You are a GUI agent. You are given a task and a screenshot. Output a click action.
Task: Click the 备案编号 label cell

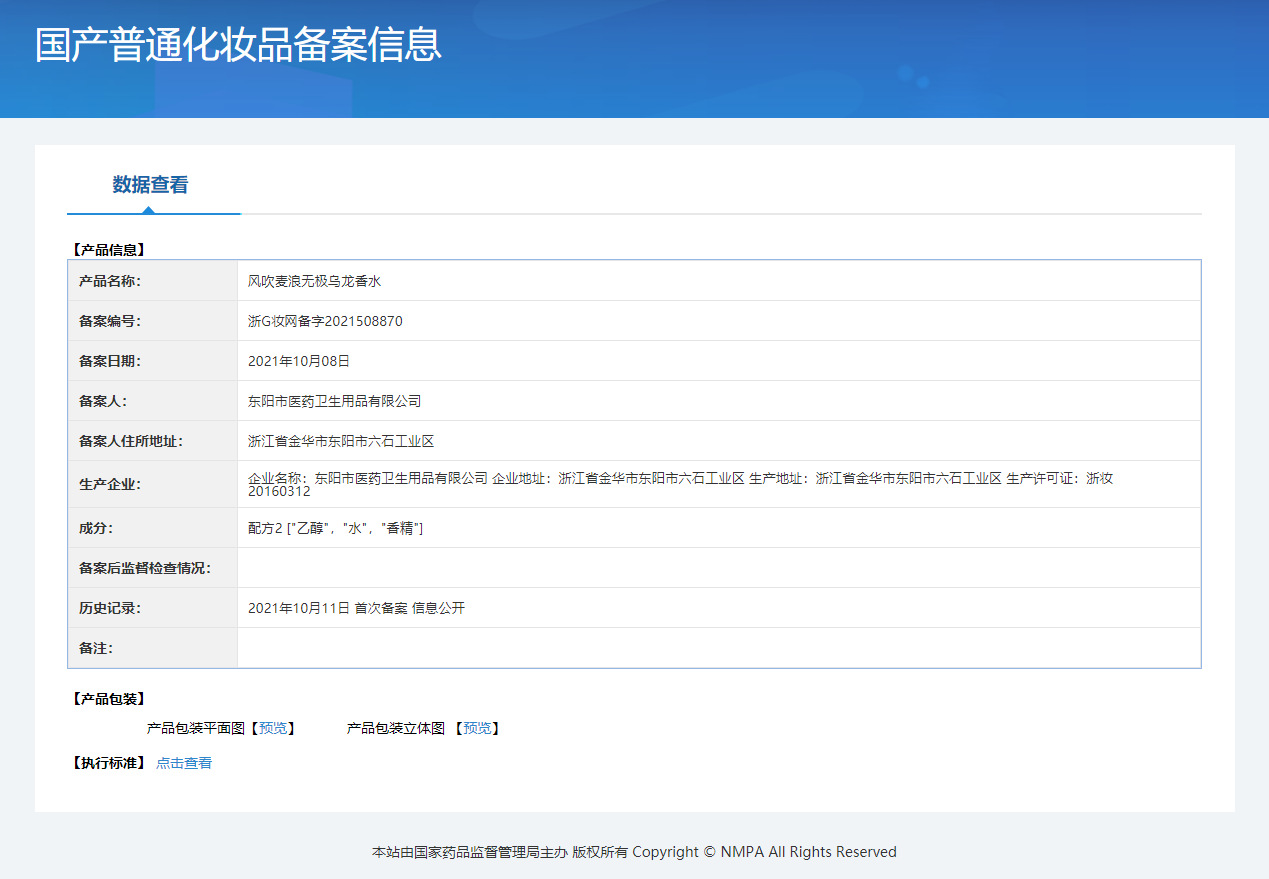pos(153,321)
